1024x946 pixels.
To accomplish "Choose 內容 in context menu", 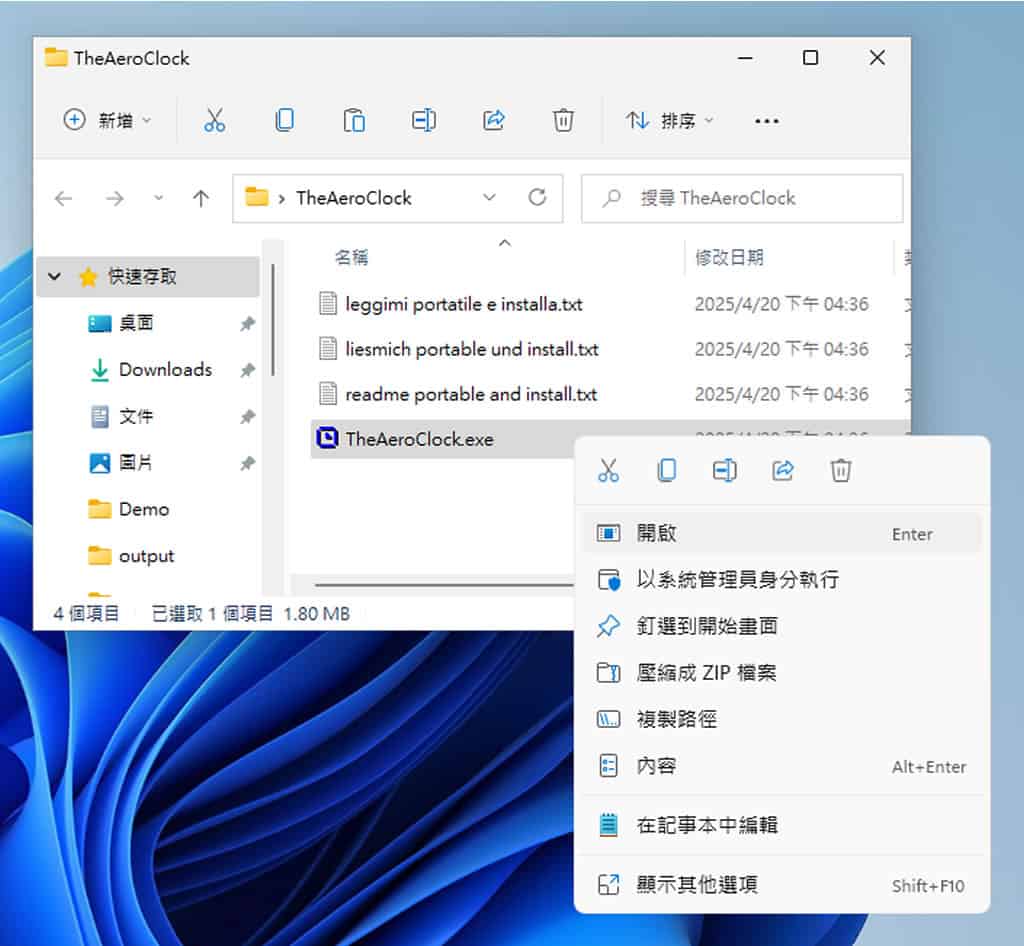I will click(x=782, y=766).
